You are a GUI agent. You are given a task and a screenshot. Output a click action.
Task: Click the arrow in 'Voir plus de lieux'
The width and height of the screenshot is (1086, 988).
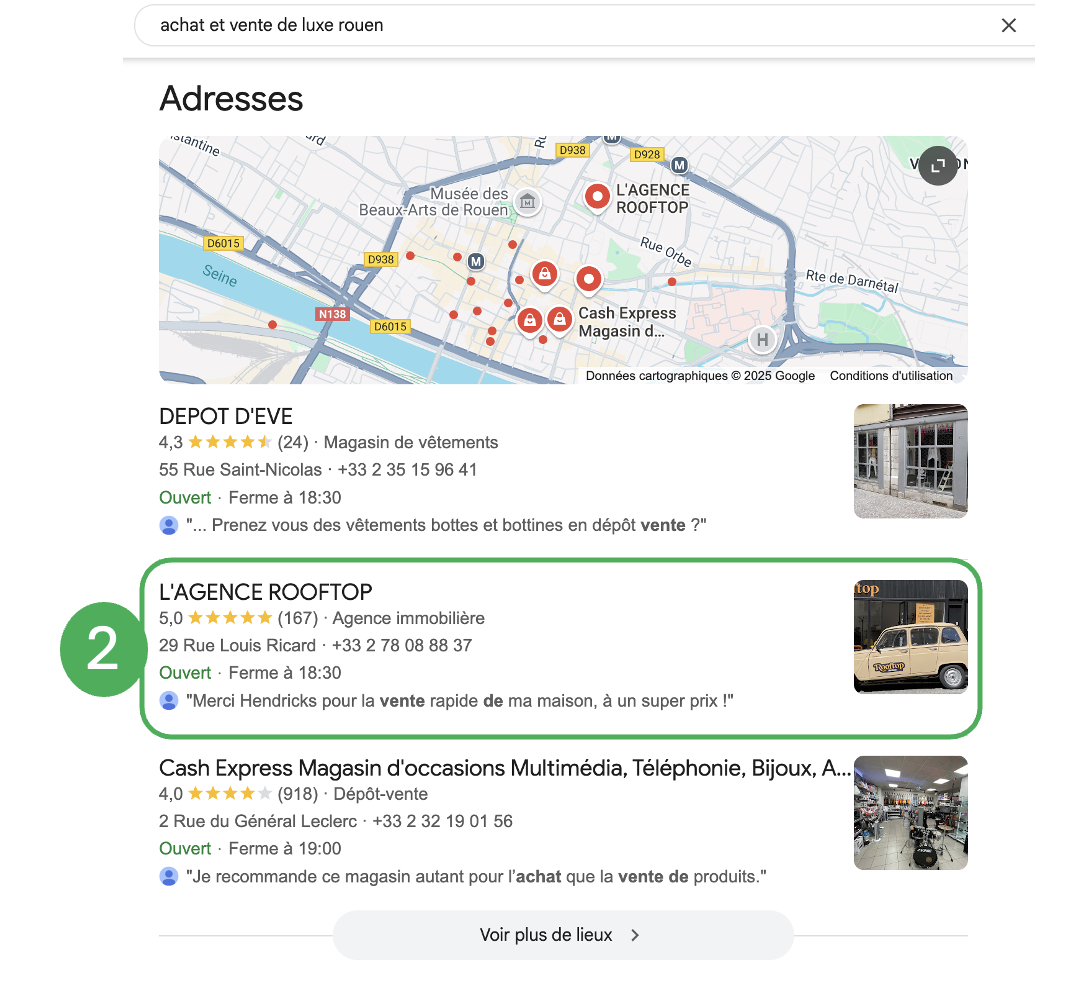(x=635, y=935)
